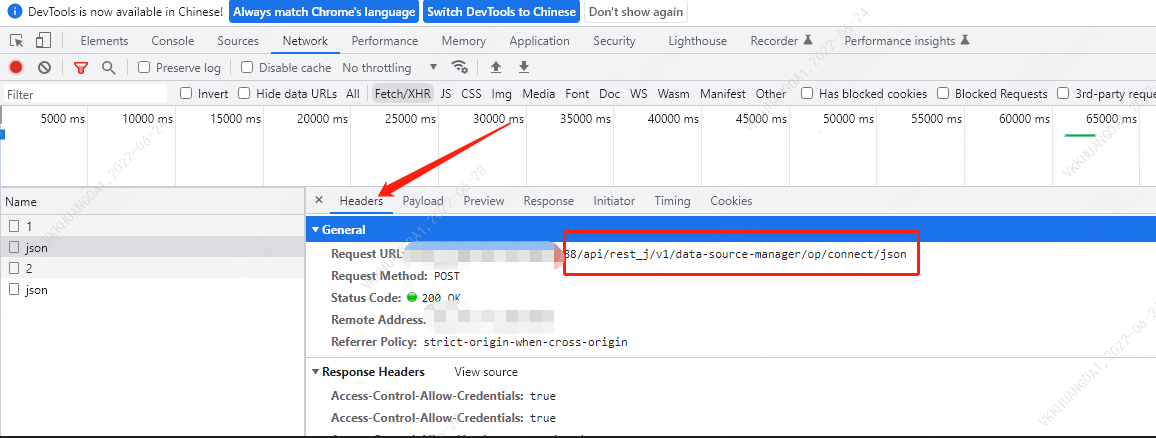This screenshot has width=1156, height=438.
Task: Open network conditions wifi icon
Action: click(x=460, y=68)
